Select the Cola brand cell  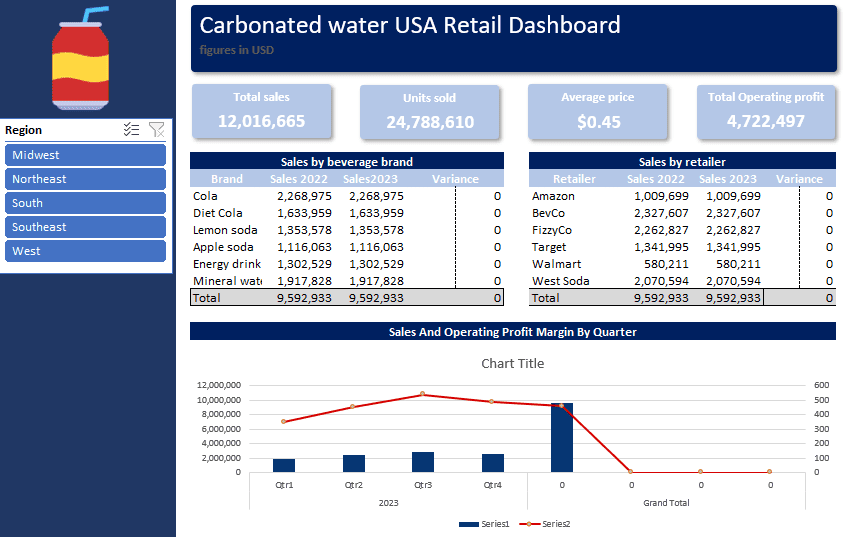coord(205,196)
